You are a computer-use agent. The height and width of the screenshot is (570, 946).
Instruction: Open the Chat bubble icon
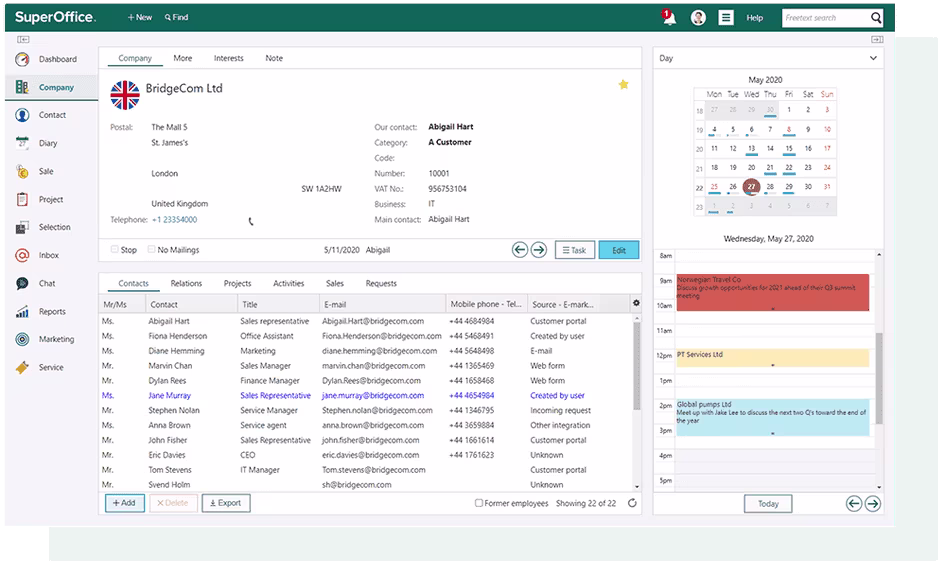[x=22, y=283]
